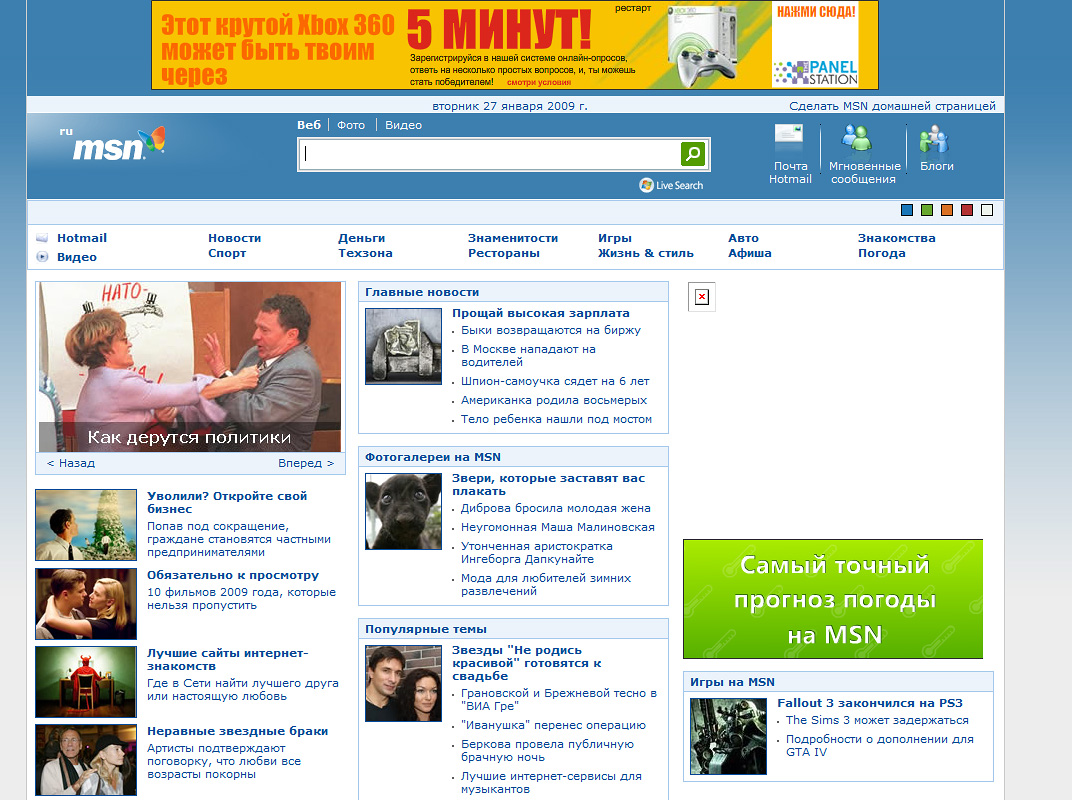Open the Мгновенные сообщения text link

pos(864,172)
